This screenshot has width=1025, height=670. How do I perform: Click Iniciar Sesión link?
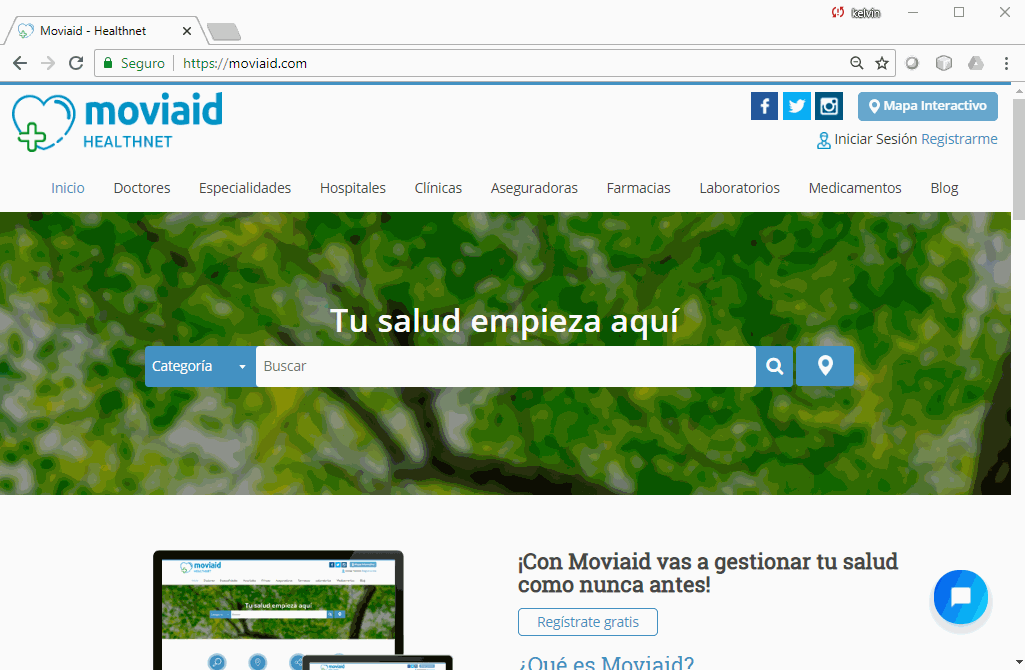point(875,139)
